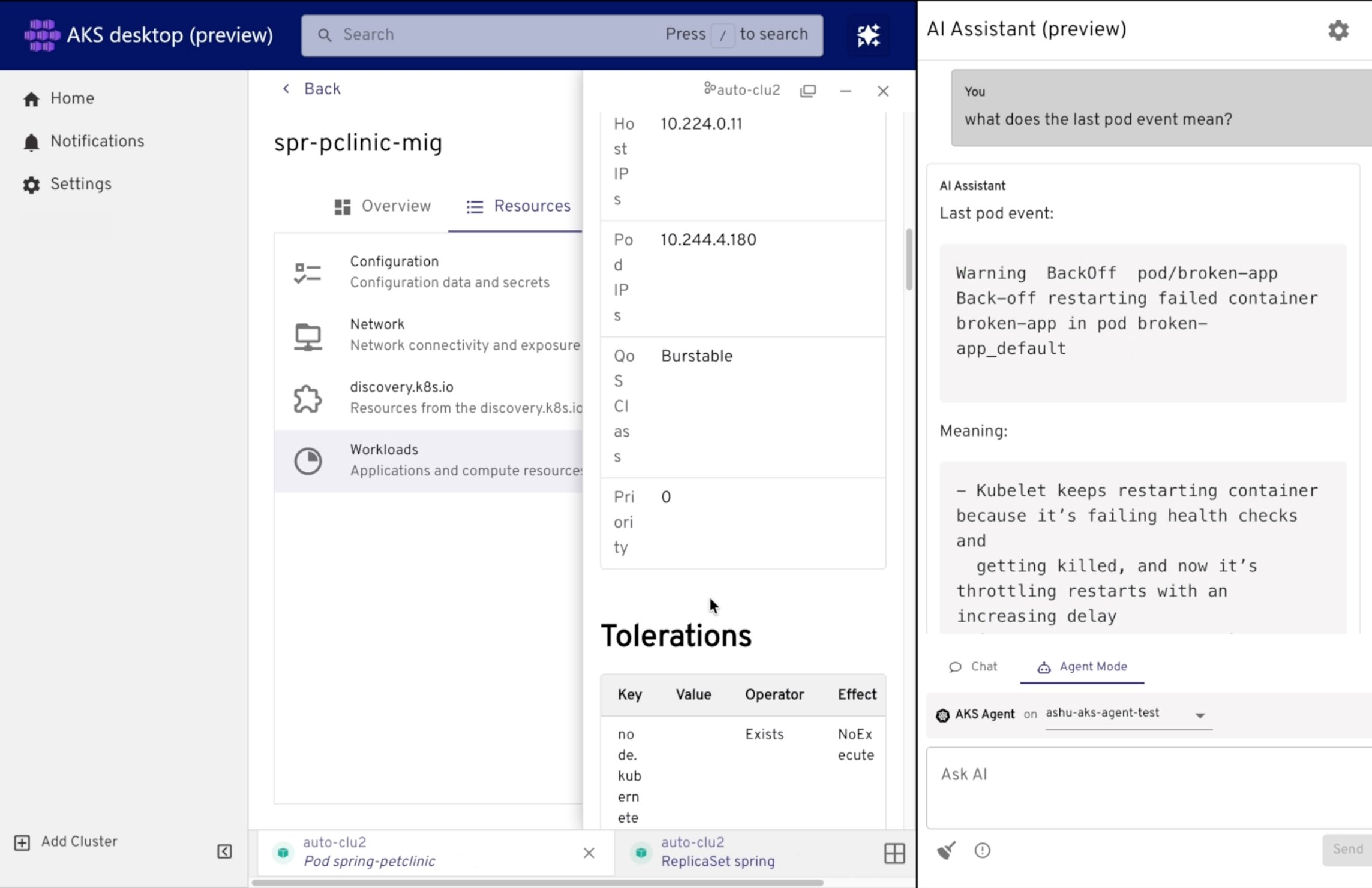
Task: Click the Pod IP value 10.244.4.180
Action: 708,240
